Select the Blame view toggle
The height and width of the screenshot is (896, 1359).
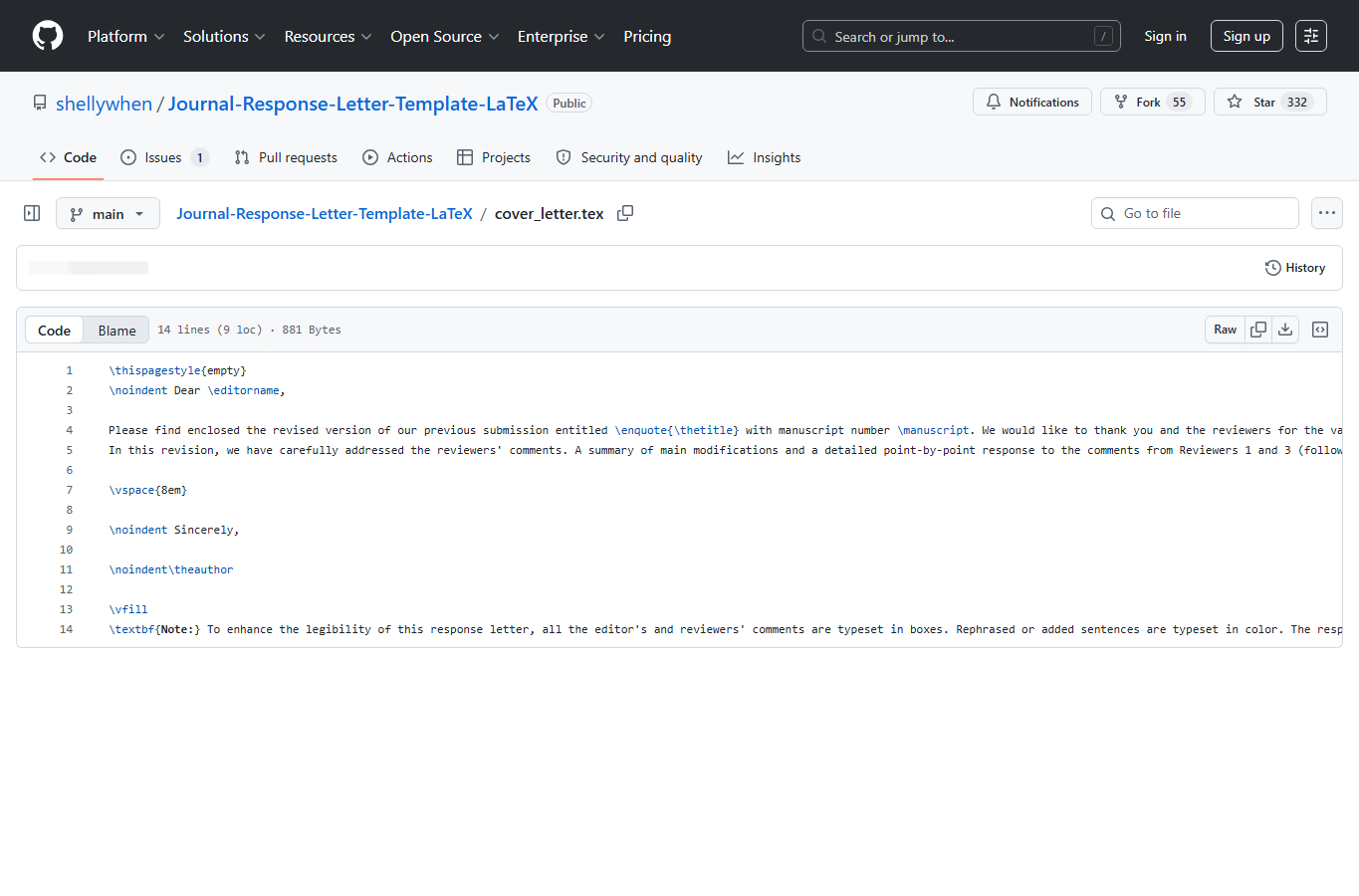point(116,330)
